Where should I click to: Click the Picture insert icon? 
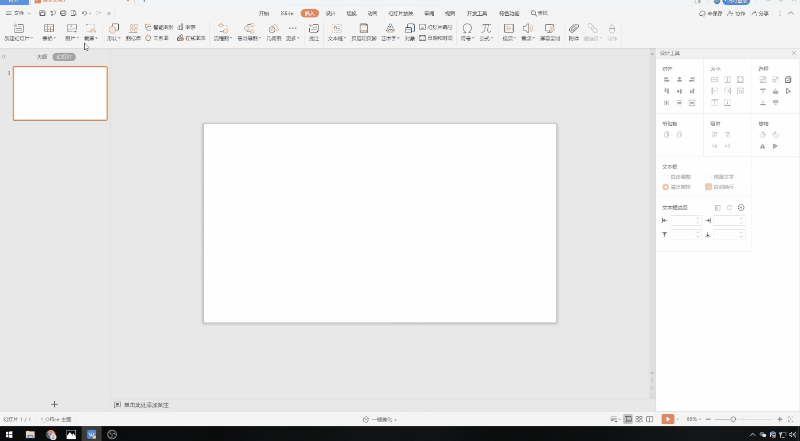[72, 29]
